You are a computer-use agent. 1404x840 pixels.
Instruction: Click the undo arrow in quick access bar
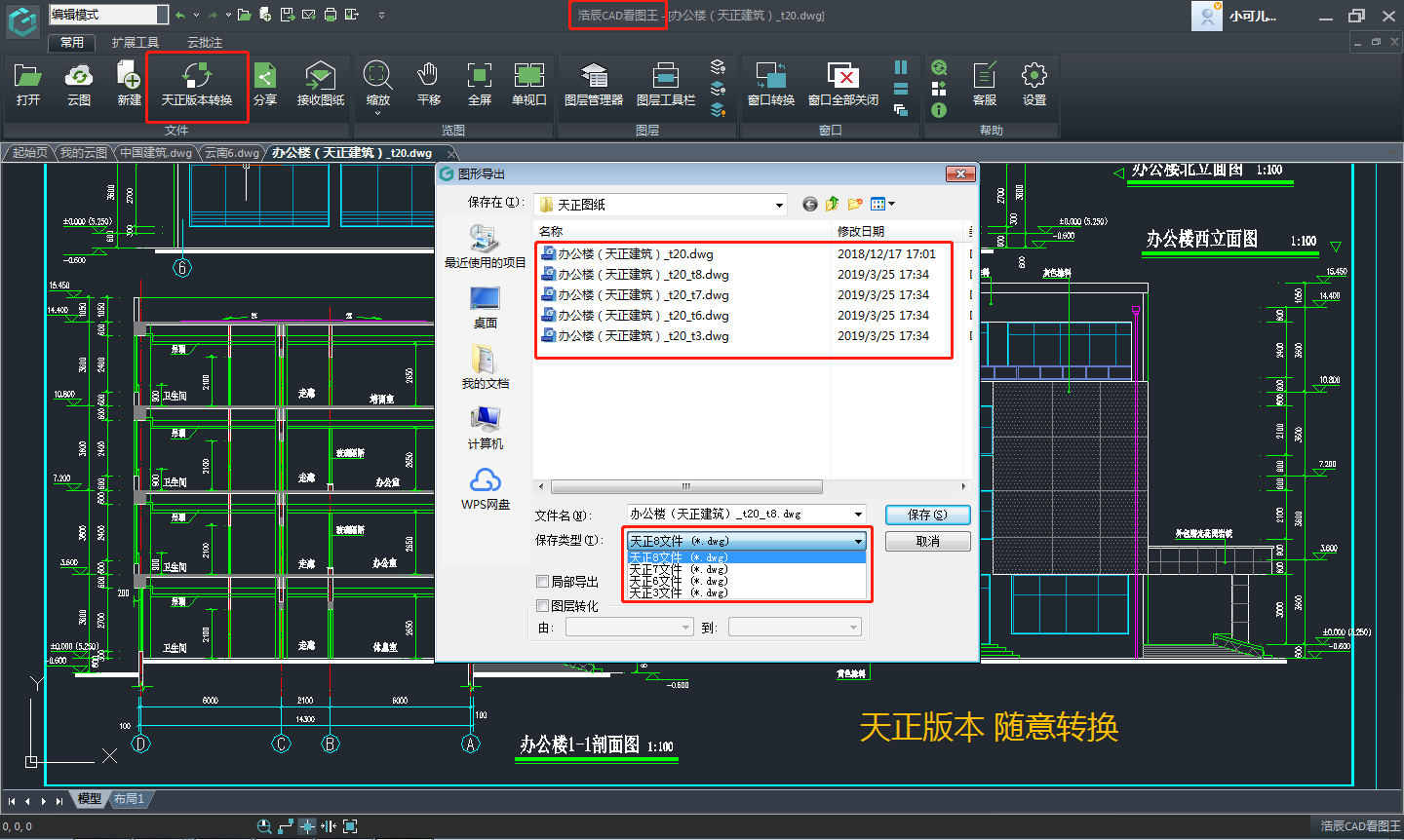(x=180, y=15)
